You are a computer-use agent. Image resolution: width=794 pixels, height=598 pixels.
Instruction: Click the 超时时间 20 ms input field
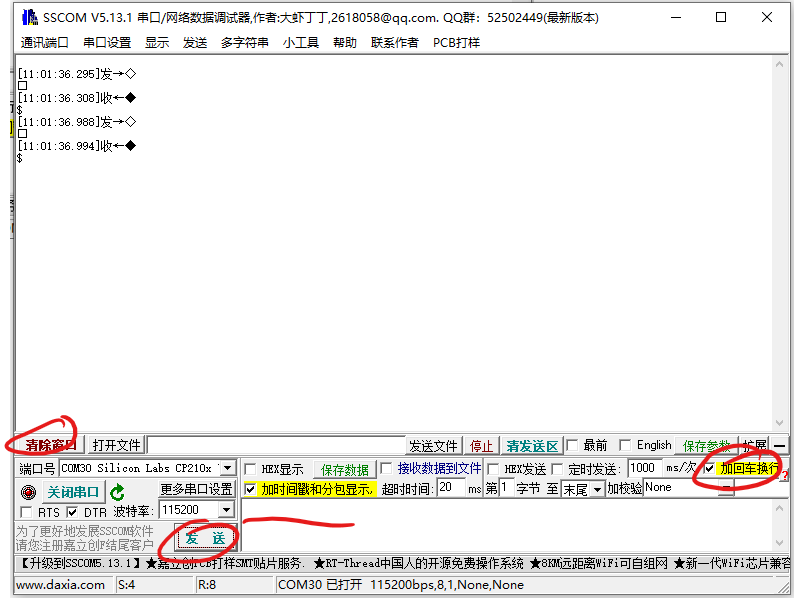(451, 488)
